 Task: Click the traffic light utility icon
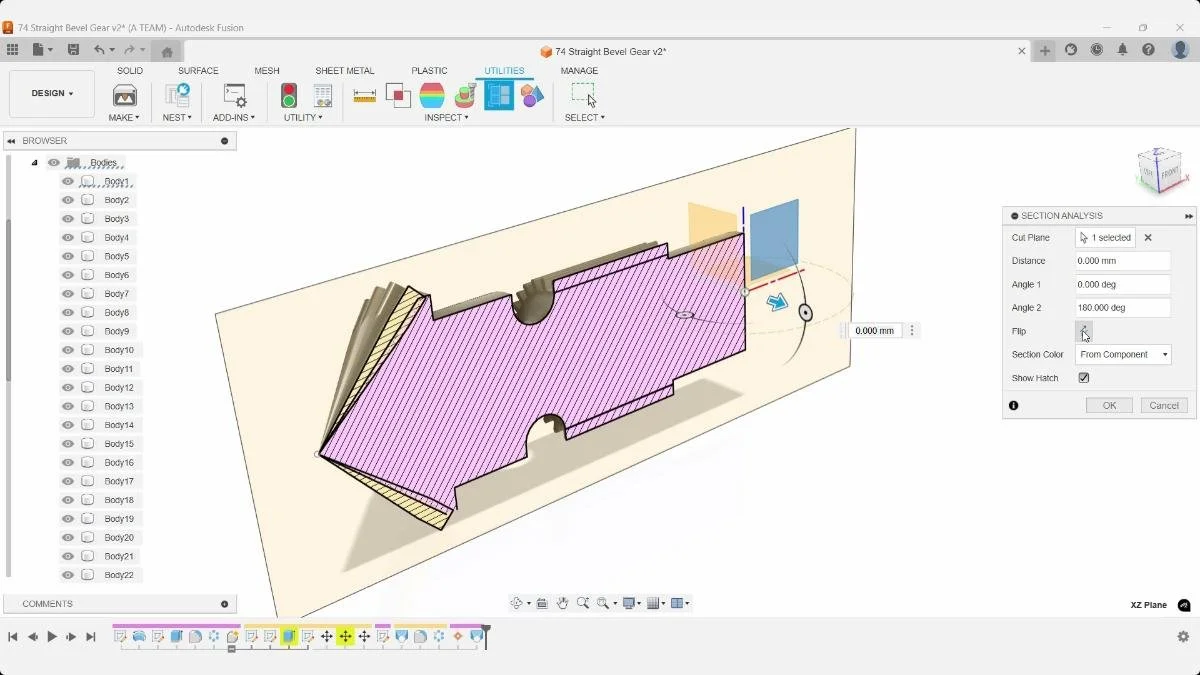click(x=289, y=96)
